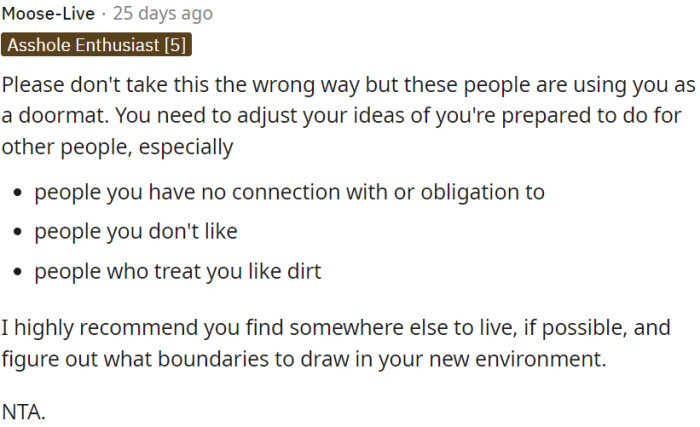Click the '[5]' number in the flair
The image size is (700, 427).
coord(174,45)
